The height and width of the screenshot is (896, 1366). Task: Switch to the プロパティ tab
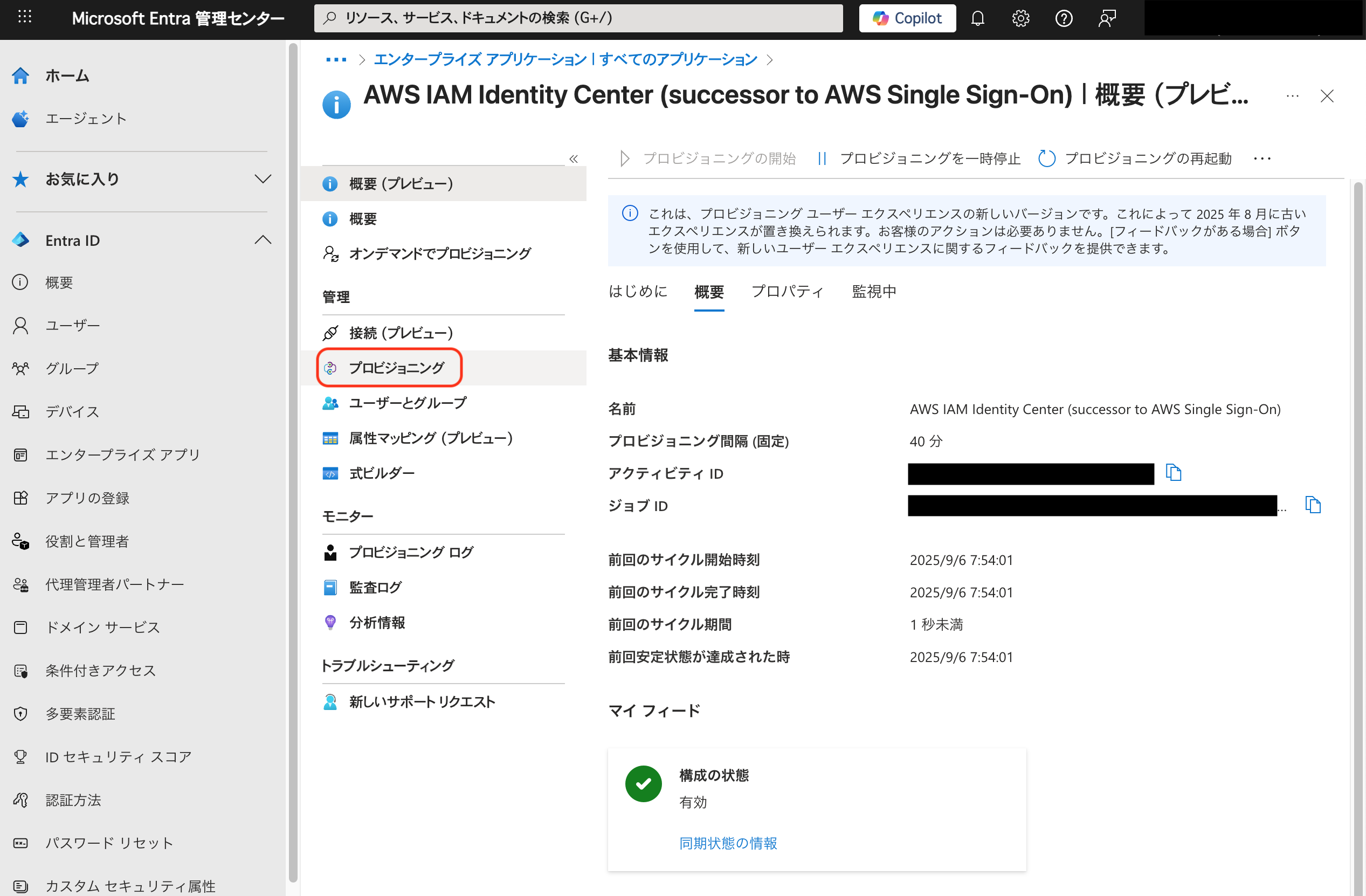pyautogui.click(x=788, y=292)
